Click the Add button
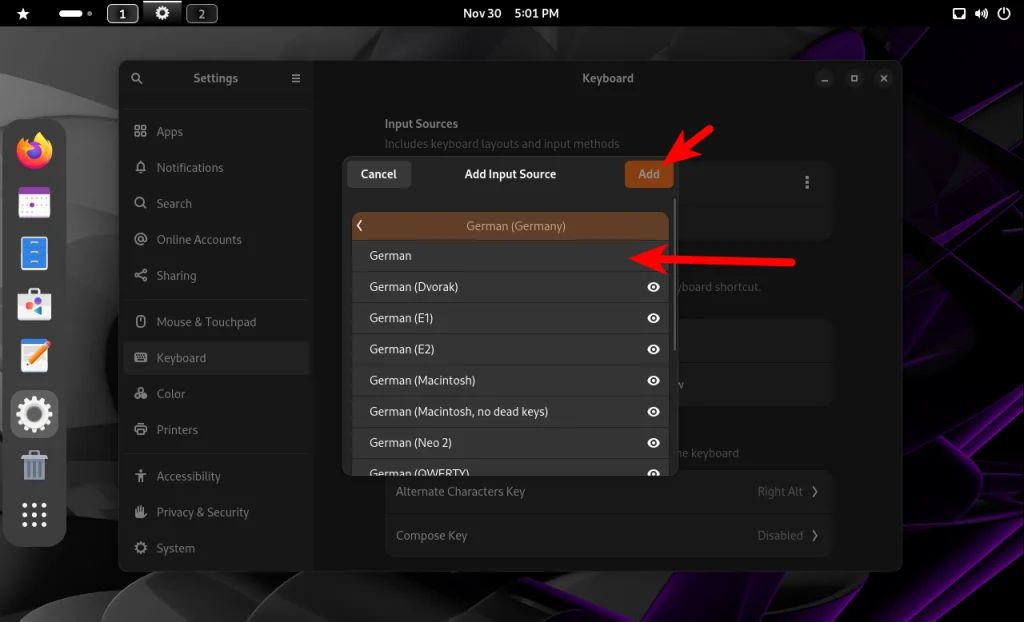The width and height of the screenshot is (1024, 622). click(x=648, y=174)
